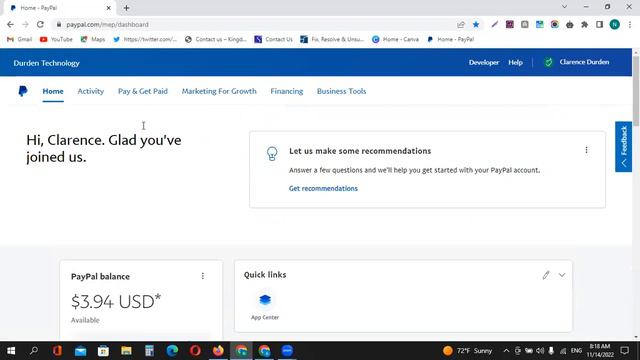640x360 pixels.
Task: Open the Feedback side tab
Action: 623,147
